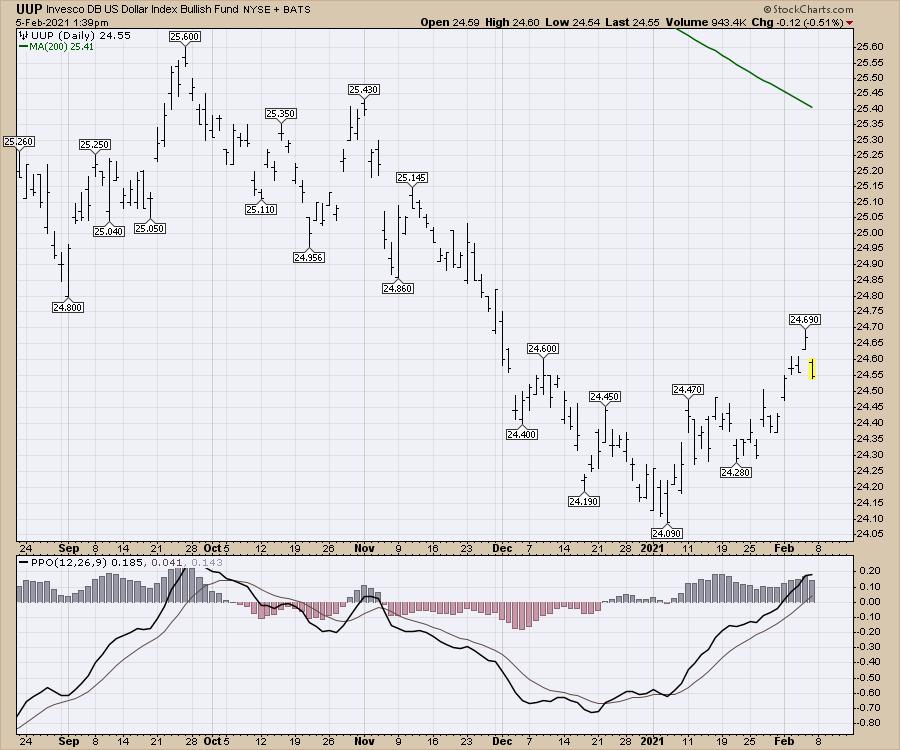Click the 25.145 price callout
The height and width of the screenshot is (750, 900).
(x=411, y=177)
